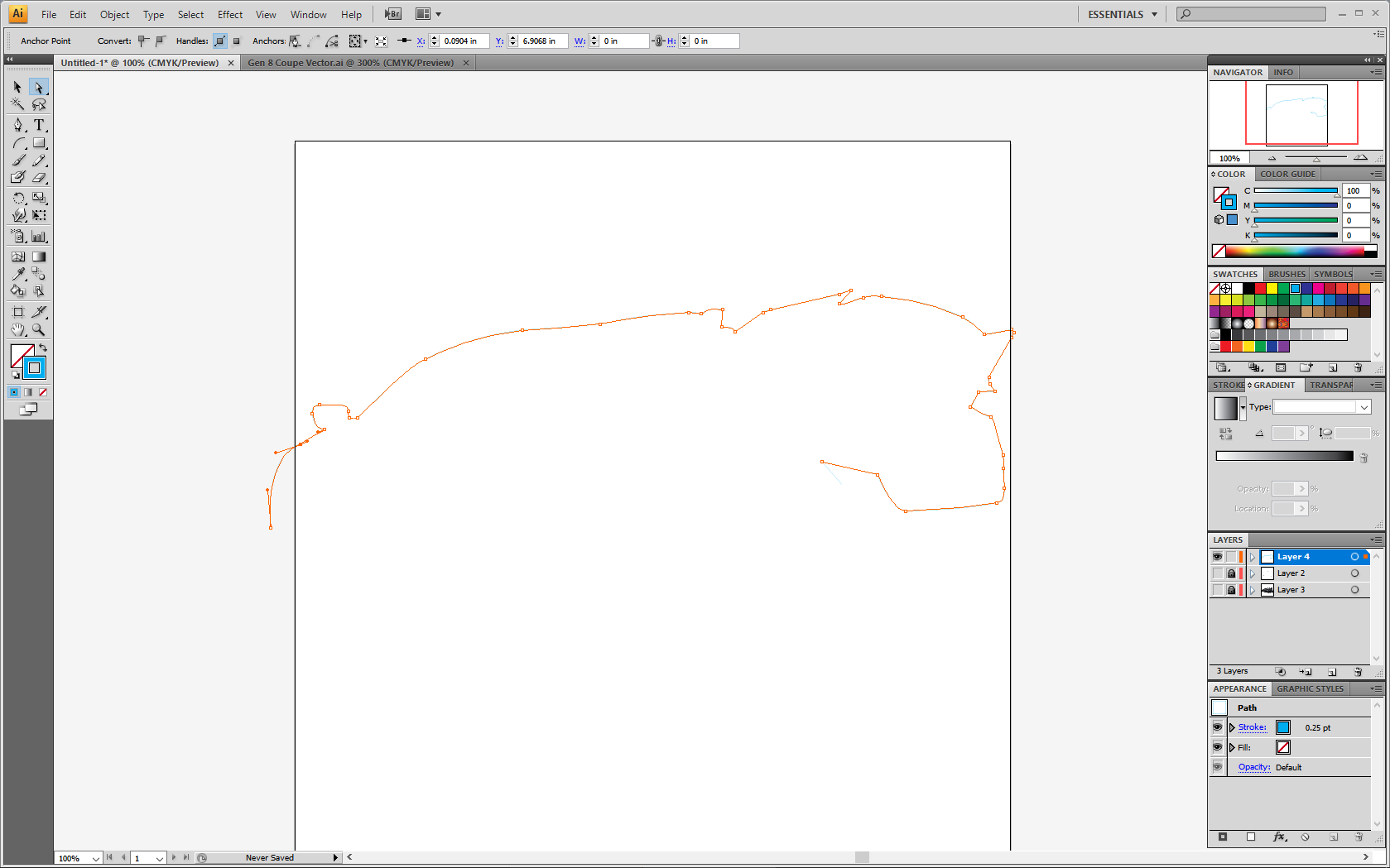
Task: Unlock Layer 2 via its lock icon
Action: tap(1231, 573)
